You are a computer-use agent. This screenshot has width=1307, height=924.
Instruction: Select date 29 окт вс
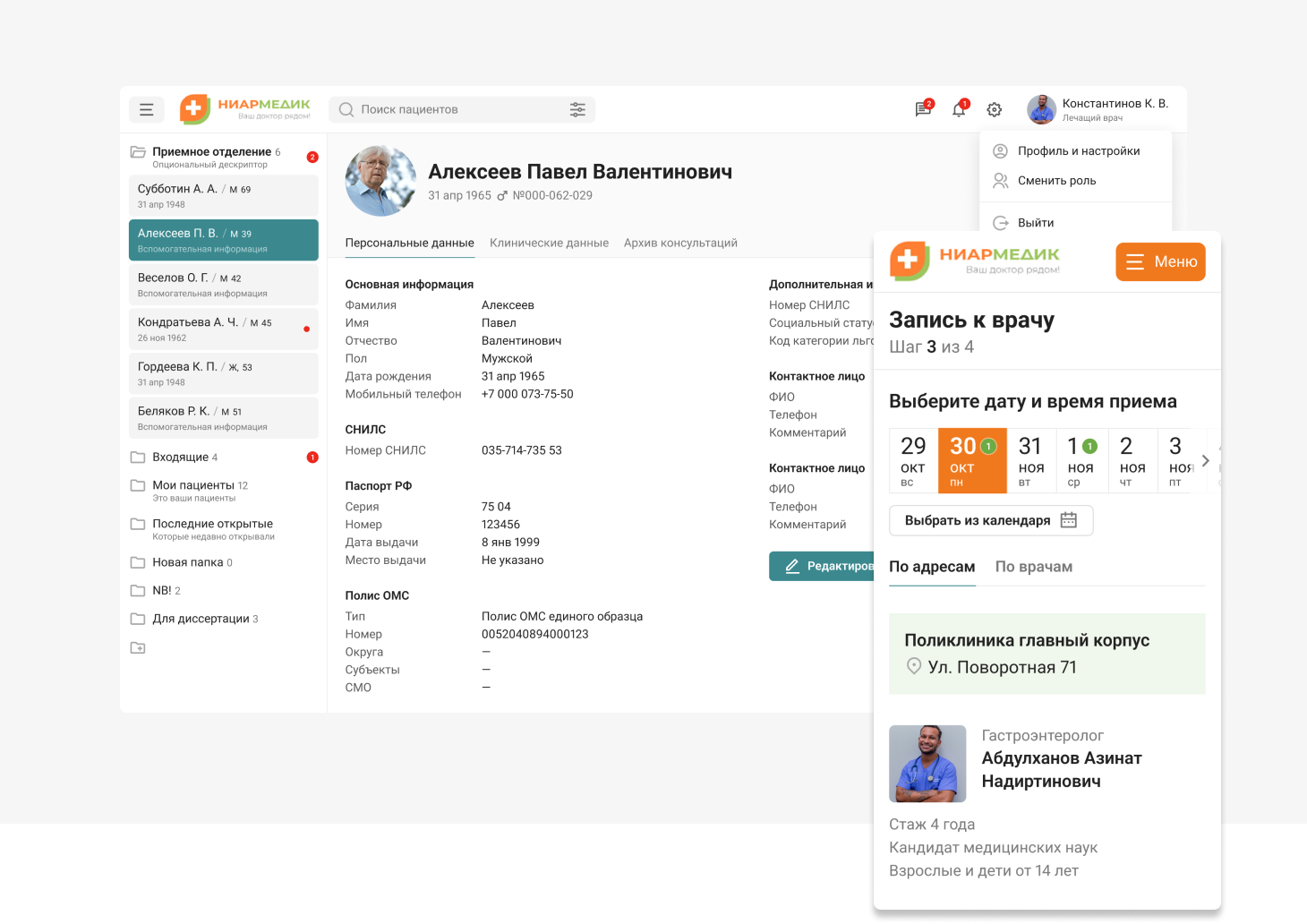(913, 460)
